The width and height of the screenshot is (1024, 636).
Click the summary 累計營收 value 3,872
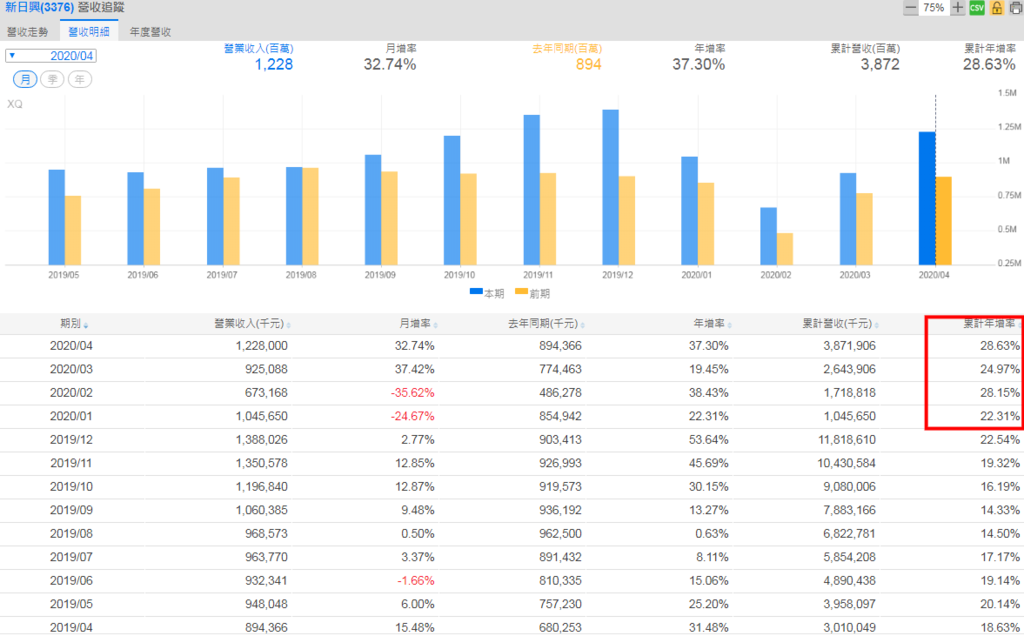tap(880, 65)
